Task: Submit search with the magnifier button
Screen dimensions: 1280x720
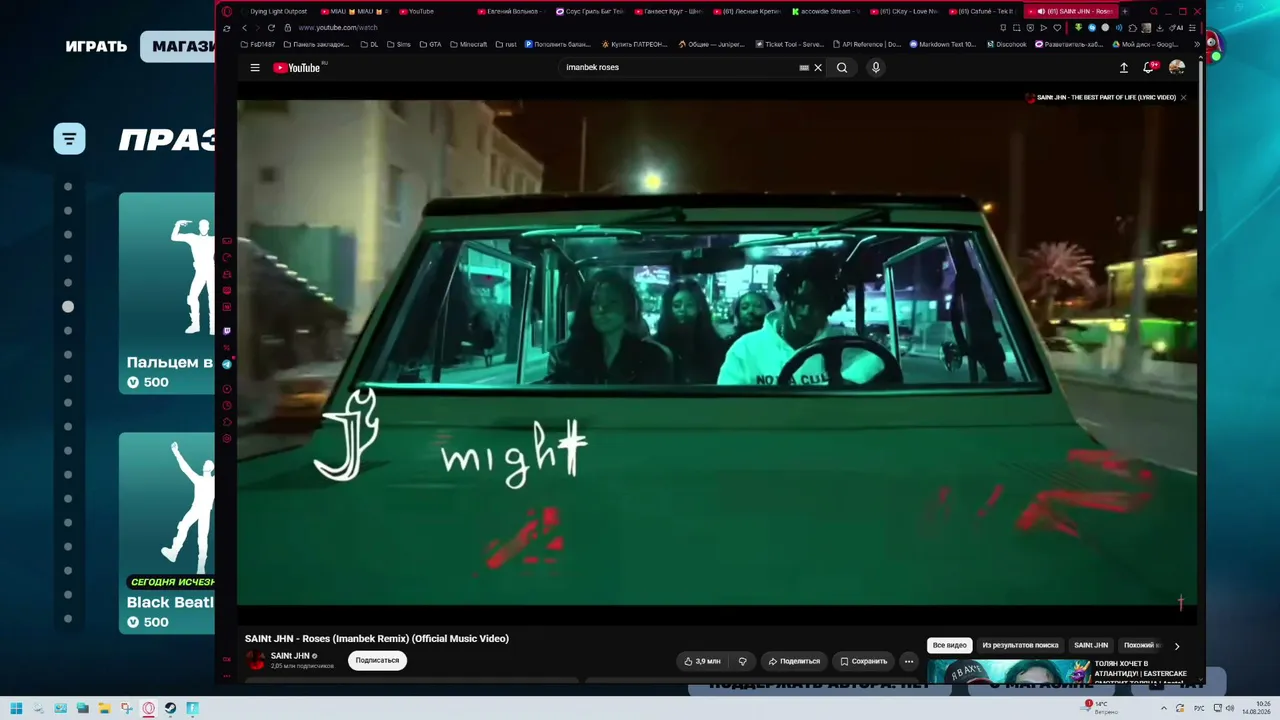Action: tap(842, 68)
